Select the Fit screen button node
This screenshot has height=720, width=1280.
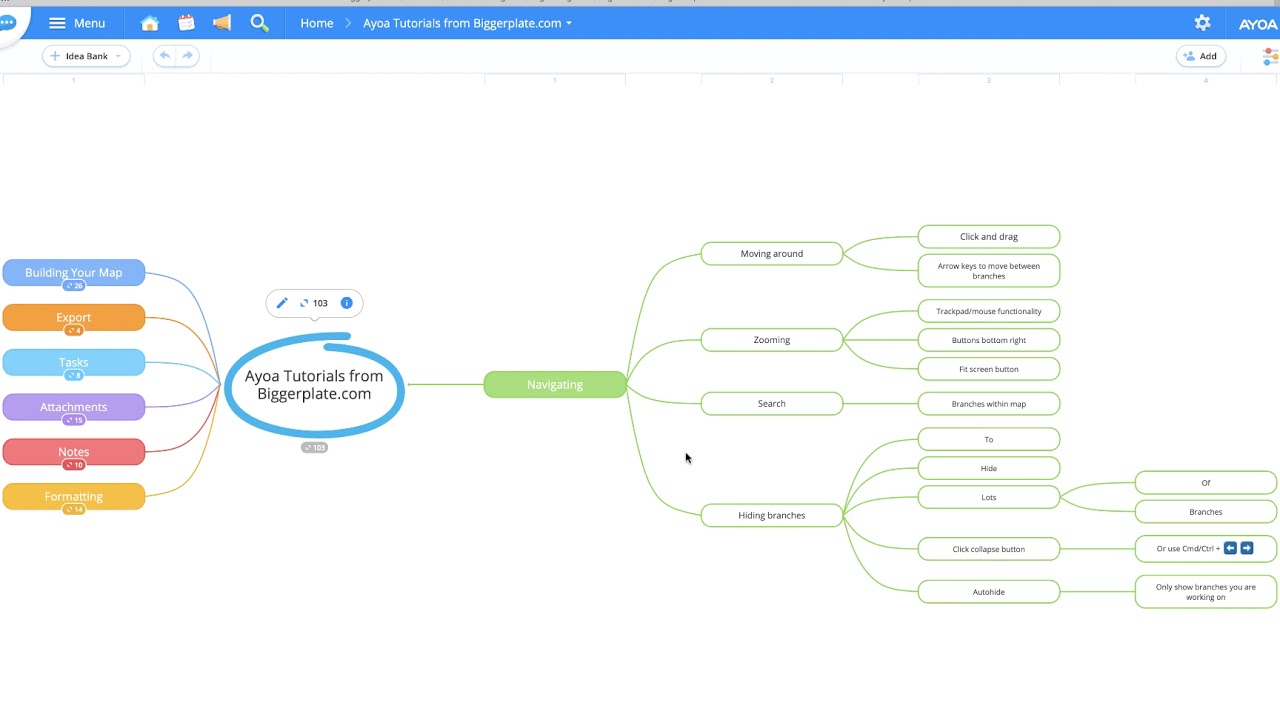point(989,369)
